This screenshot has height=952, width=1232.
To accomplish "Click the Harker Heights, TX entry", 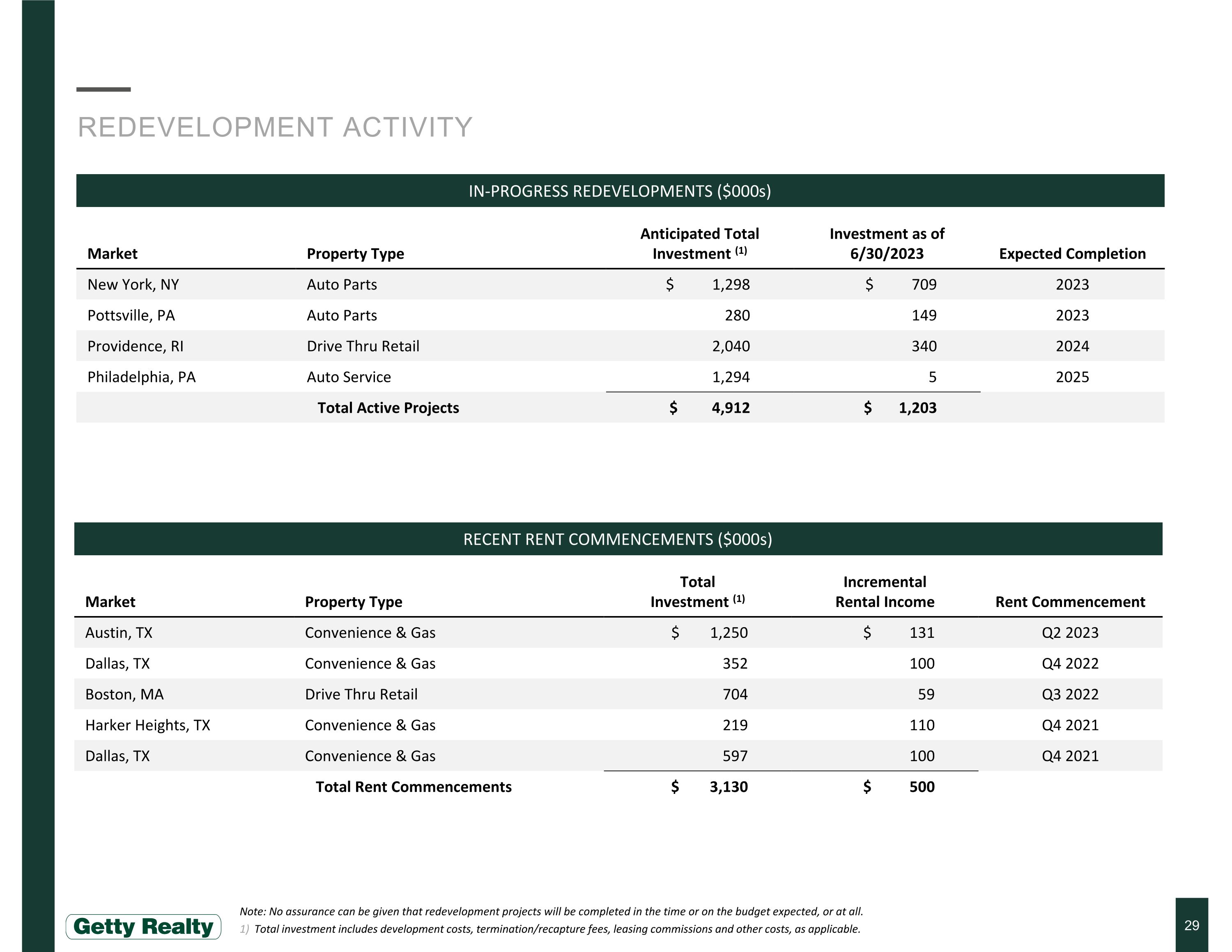I will tap(148, 725).
